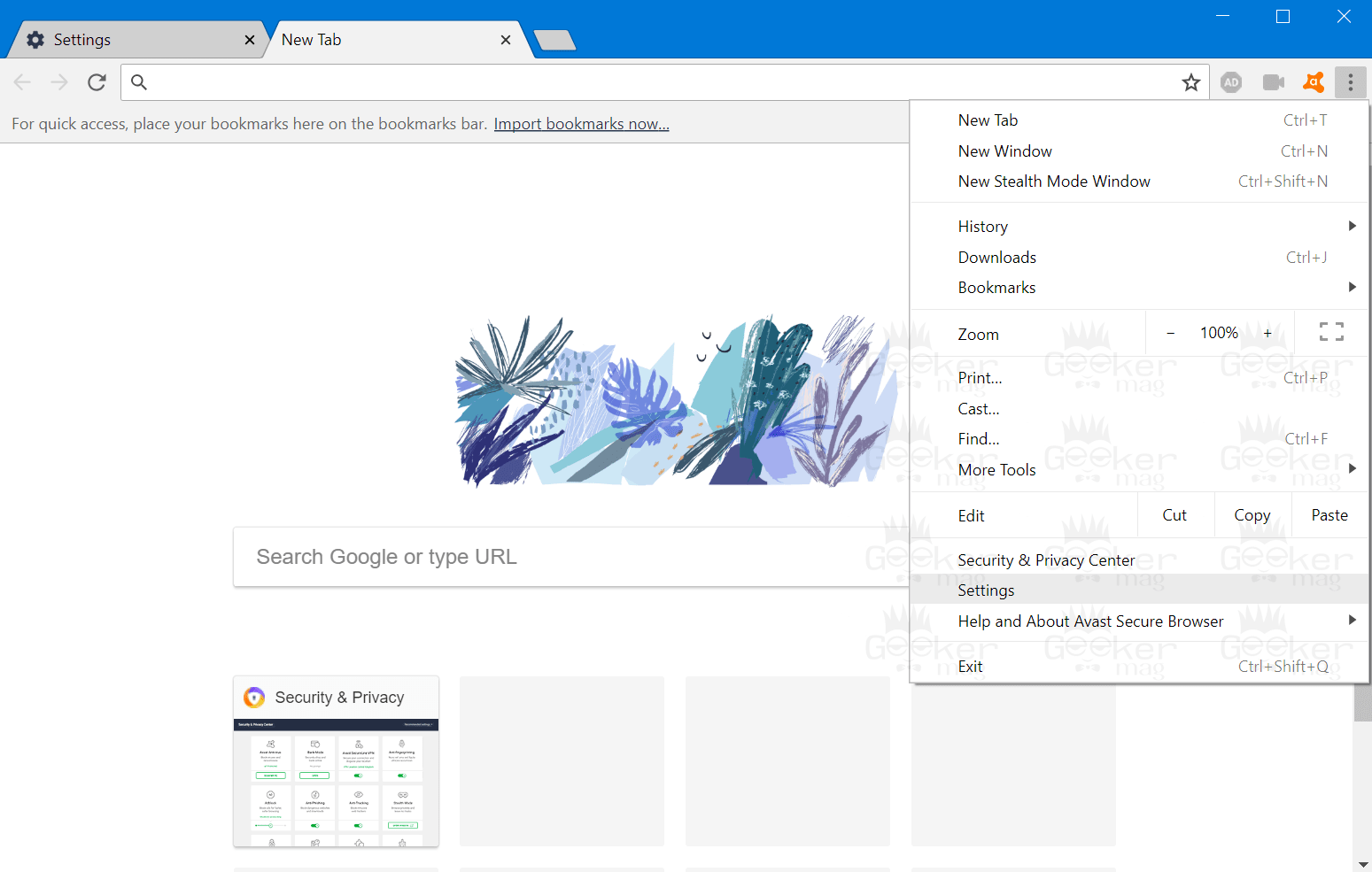
Task: Choose Find... from the menu
Action: tap(1139, 439)
